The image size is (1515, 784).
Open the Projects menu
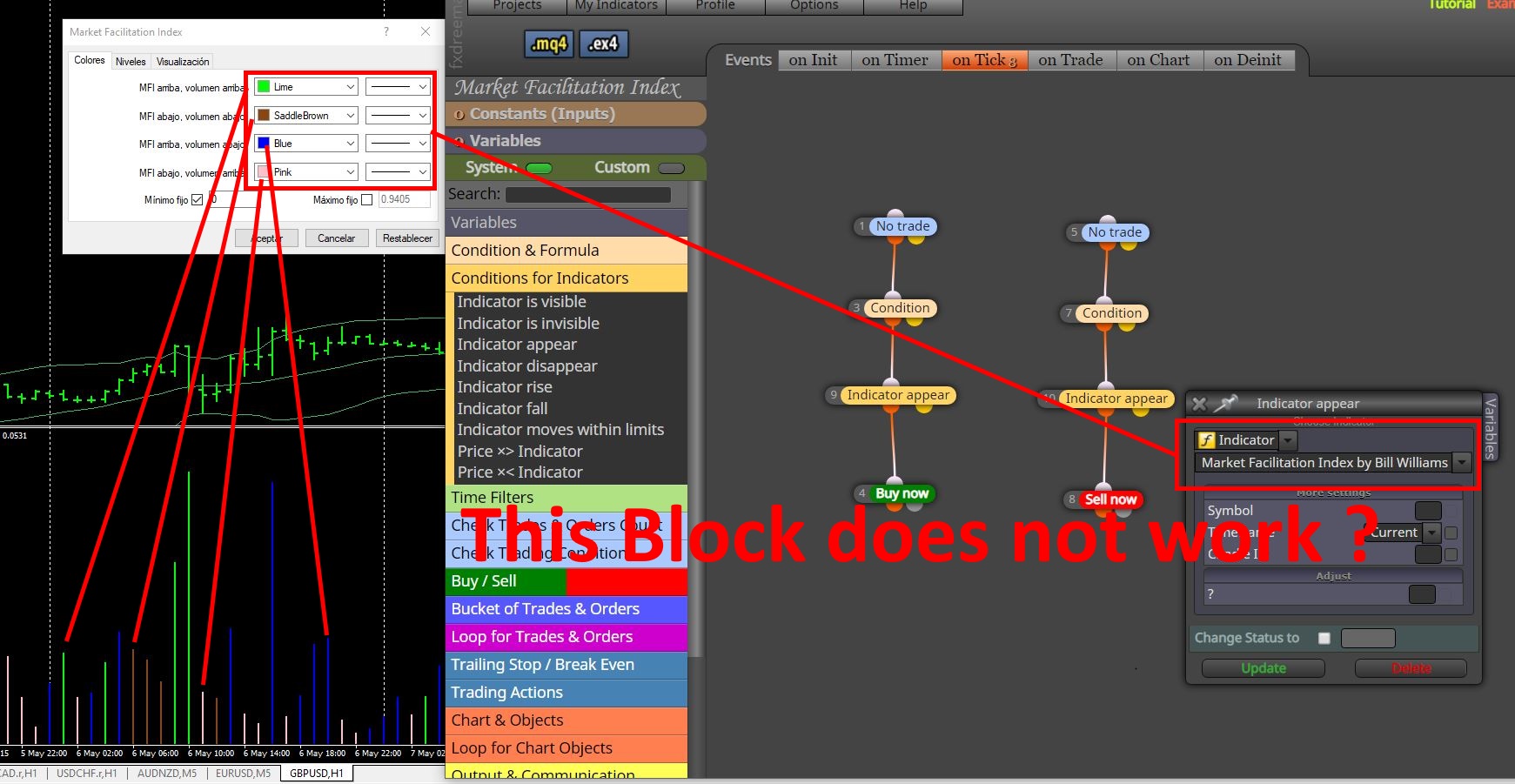click(517, 6)
